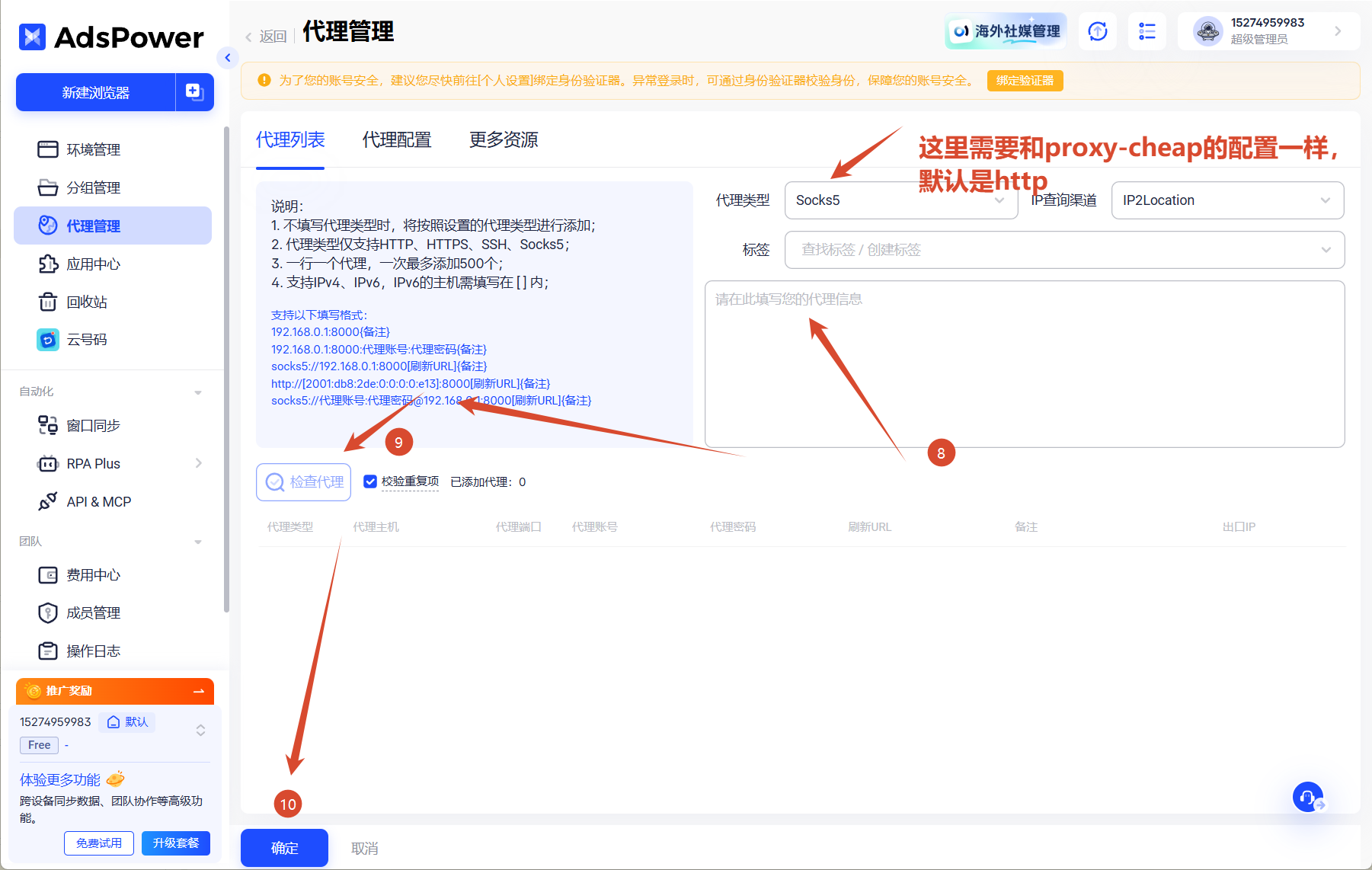Expand the account switcher arrows near 默认
This screenshot has height=870, width=1372.
click(x=200, y=730)
